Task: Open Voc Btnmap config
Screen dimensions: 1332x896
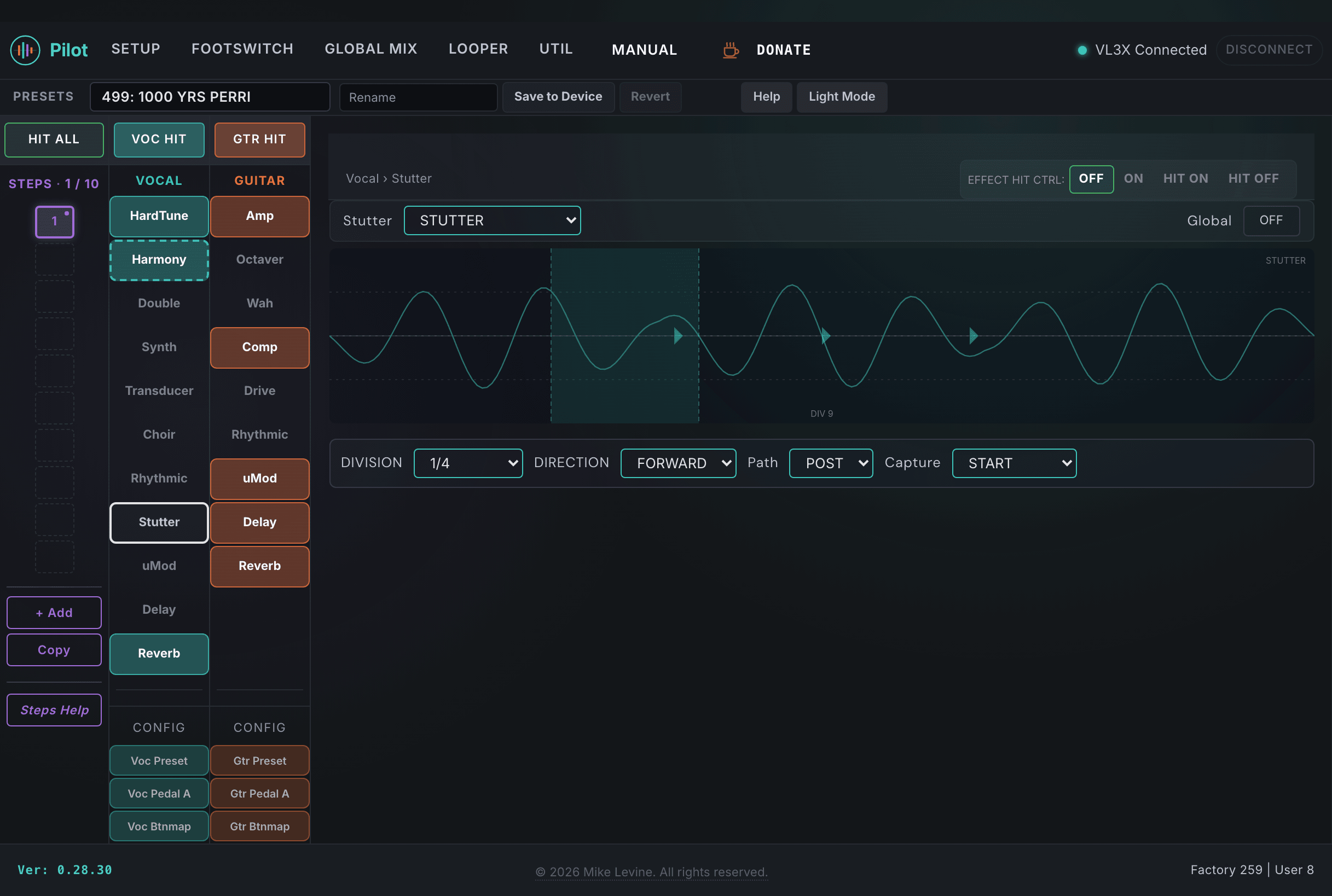Action: (x=159, y=827)
